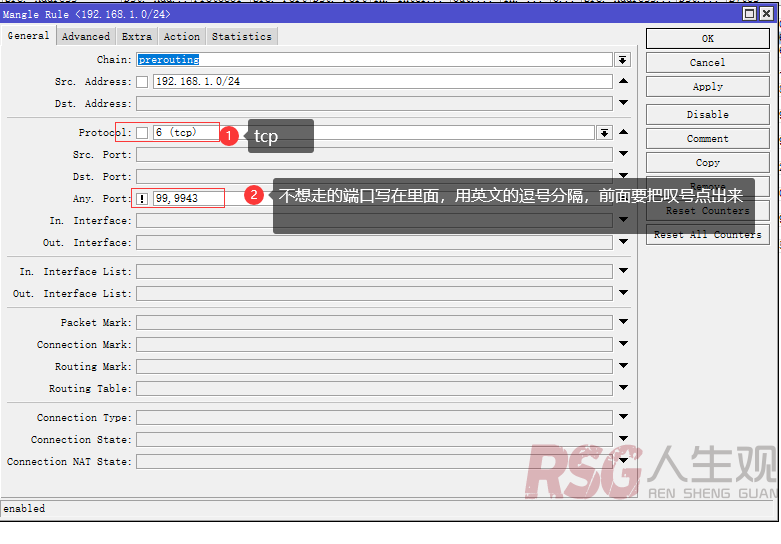Open the Extra tab
The height and width of the screenshot is (544, 781).
136,36
